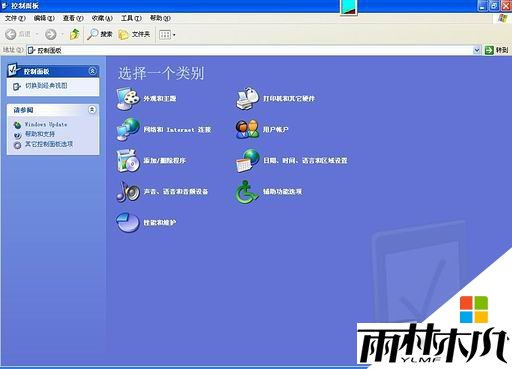Open the 文件(F) menu
The width and height of the screenshot is (512, 369).
[15, 18]
